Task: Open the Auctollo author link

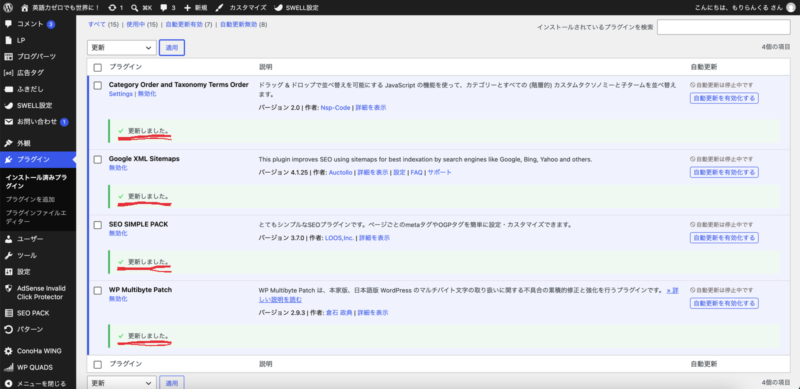Action: point(340,173)
